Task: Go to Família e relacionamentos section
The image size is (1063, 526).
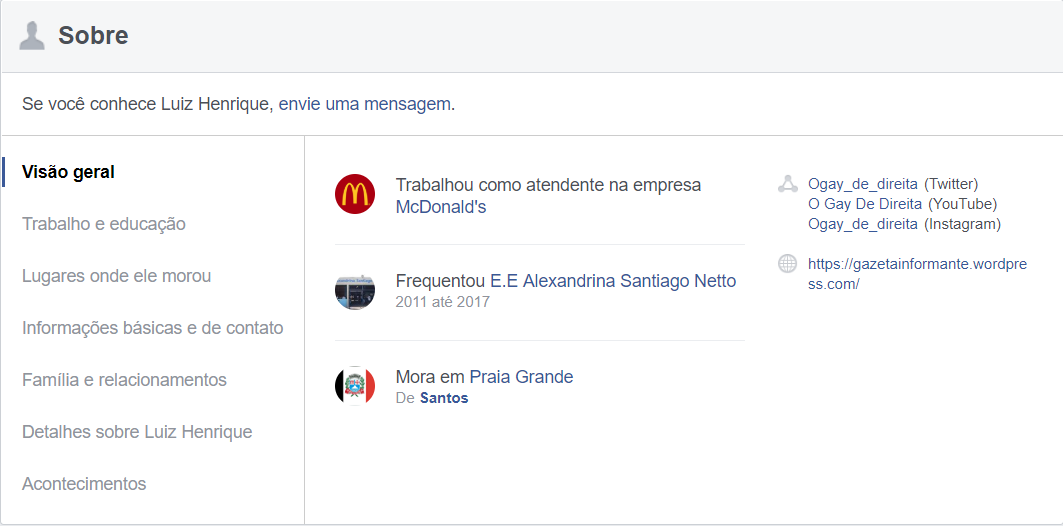Action: coord(124,380)
